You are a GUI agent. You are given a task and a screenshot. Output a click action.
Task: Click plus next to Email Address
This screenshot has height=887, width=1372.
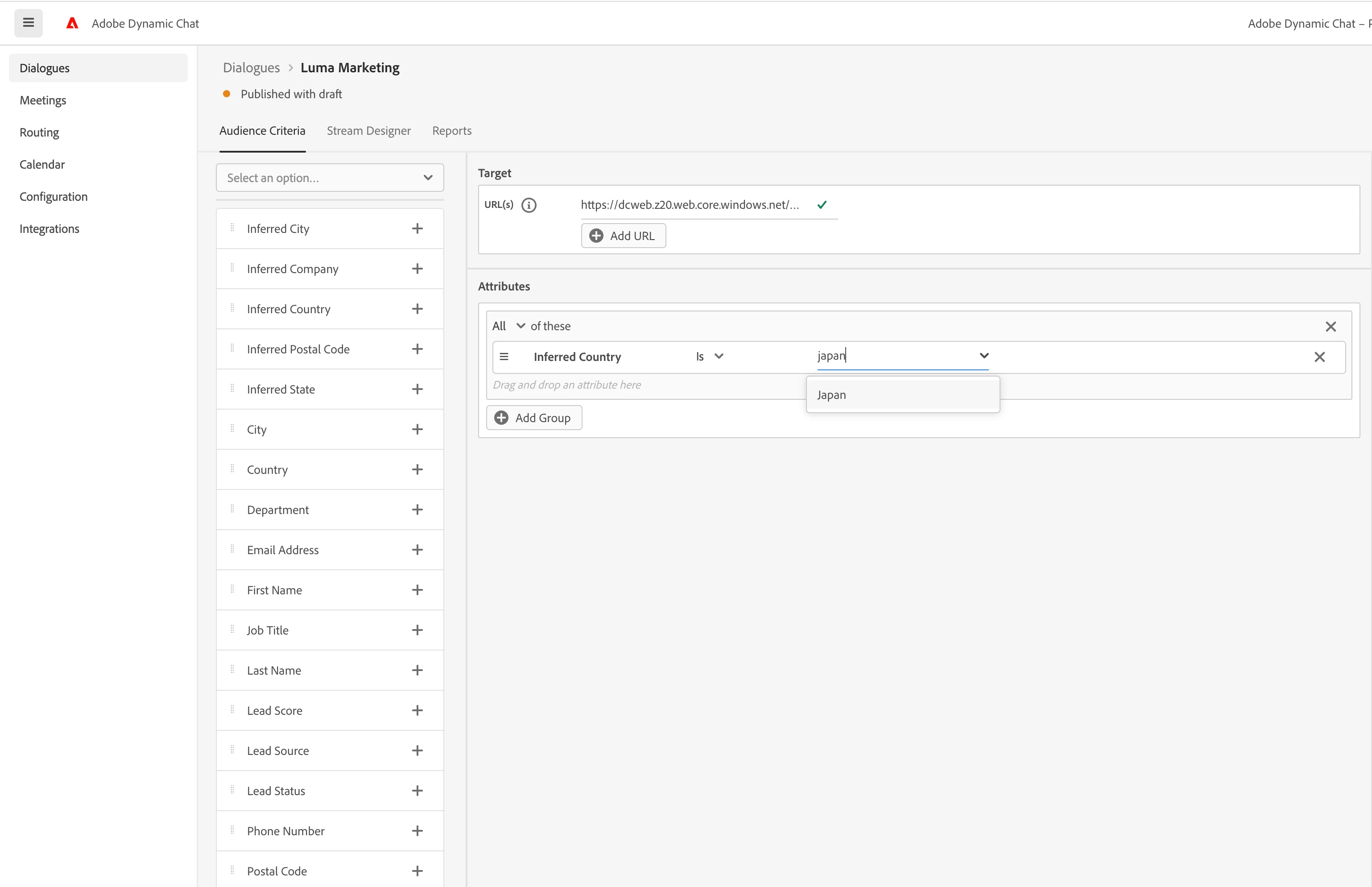point(417,550)
